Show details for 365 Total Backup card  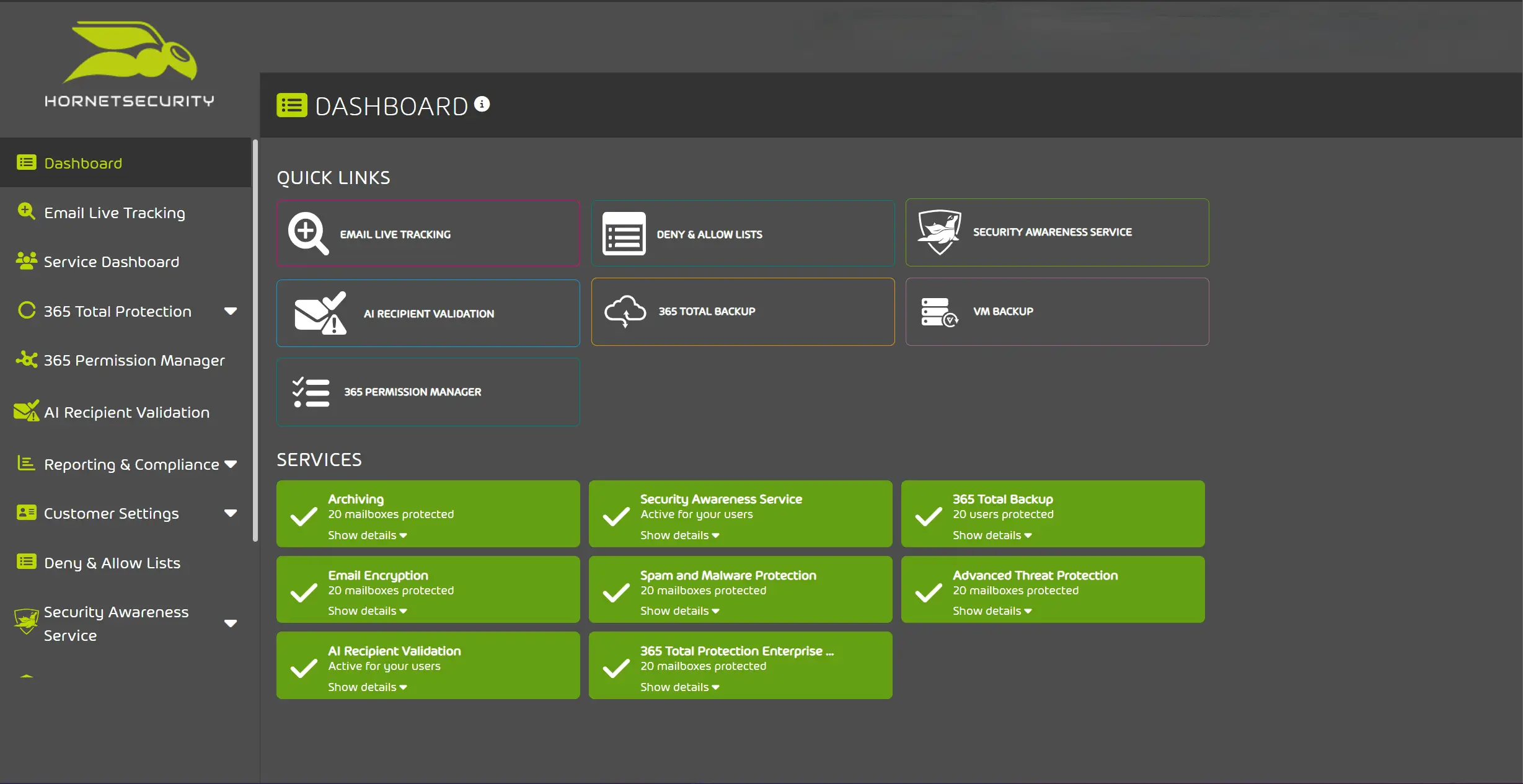992,535
